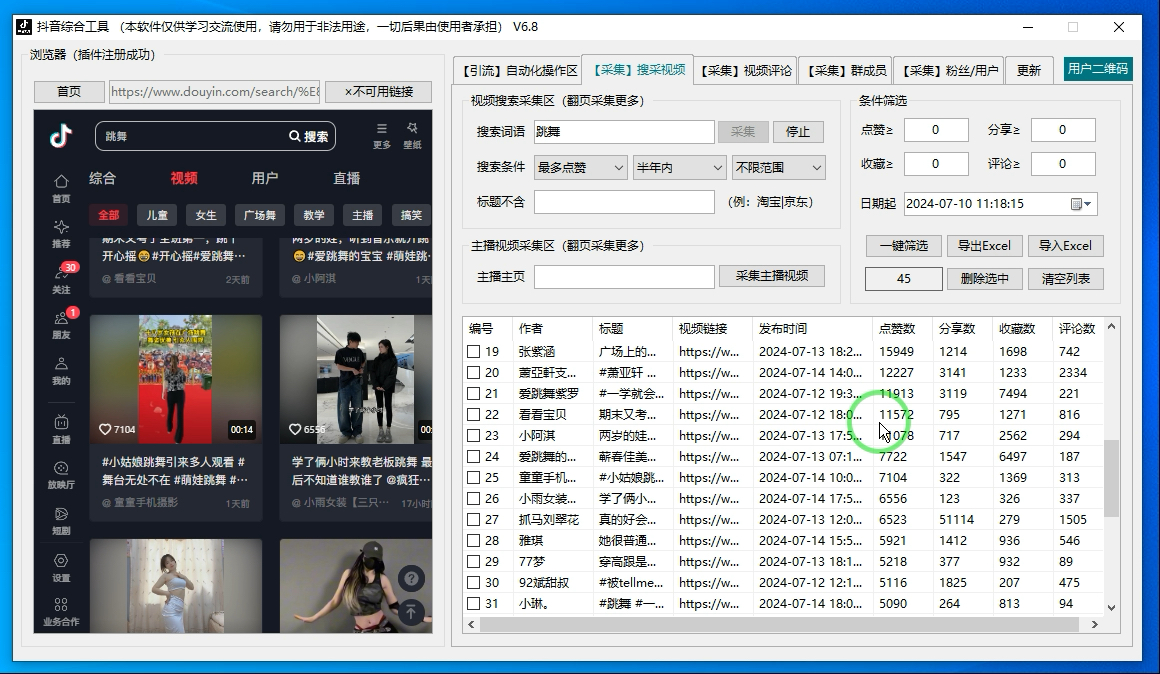Click the horizontal scrollbar of the results table

tap(779, 624)
